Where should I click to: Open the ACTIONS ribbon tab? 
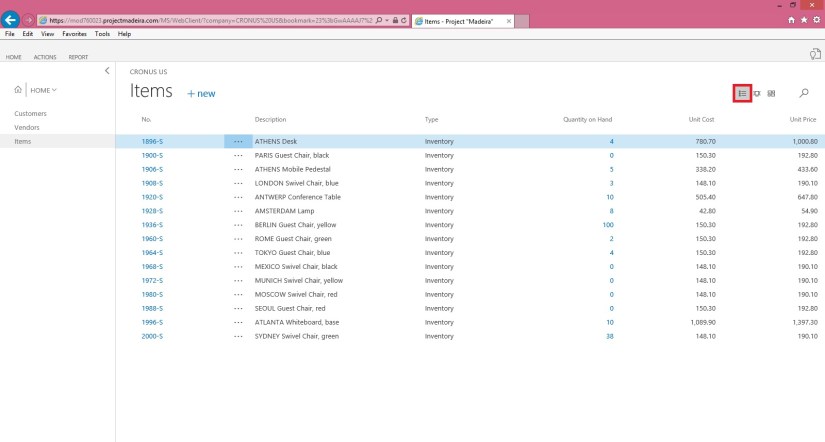pos(45,57)
